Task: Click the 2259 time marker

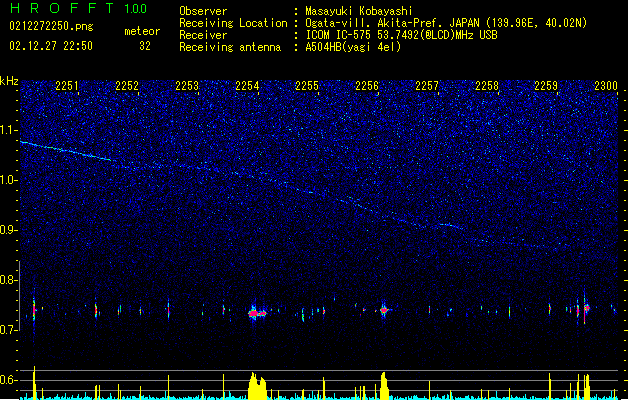Action: 546,86
